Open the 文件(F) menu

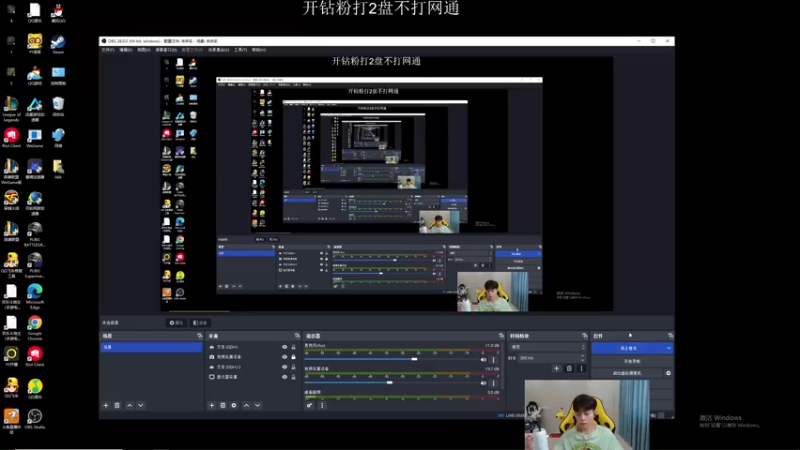108,50
